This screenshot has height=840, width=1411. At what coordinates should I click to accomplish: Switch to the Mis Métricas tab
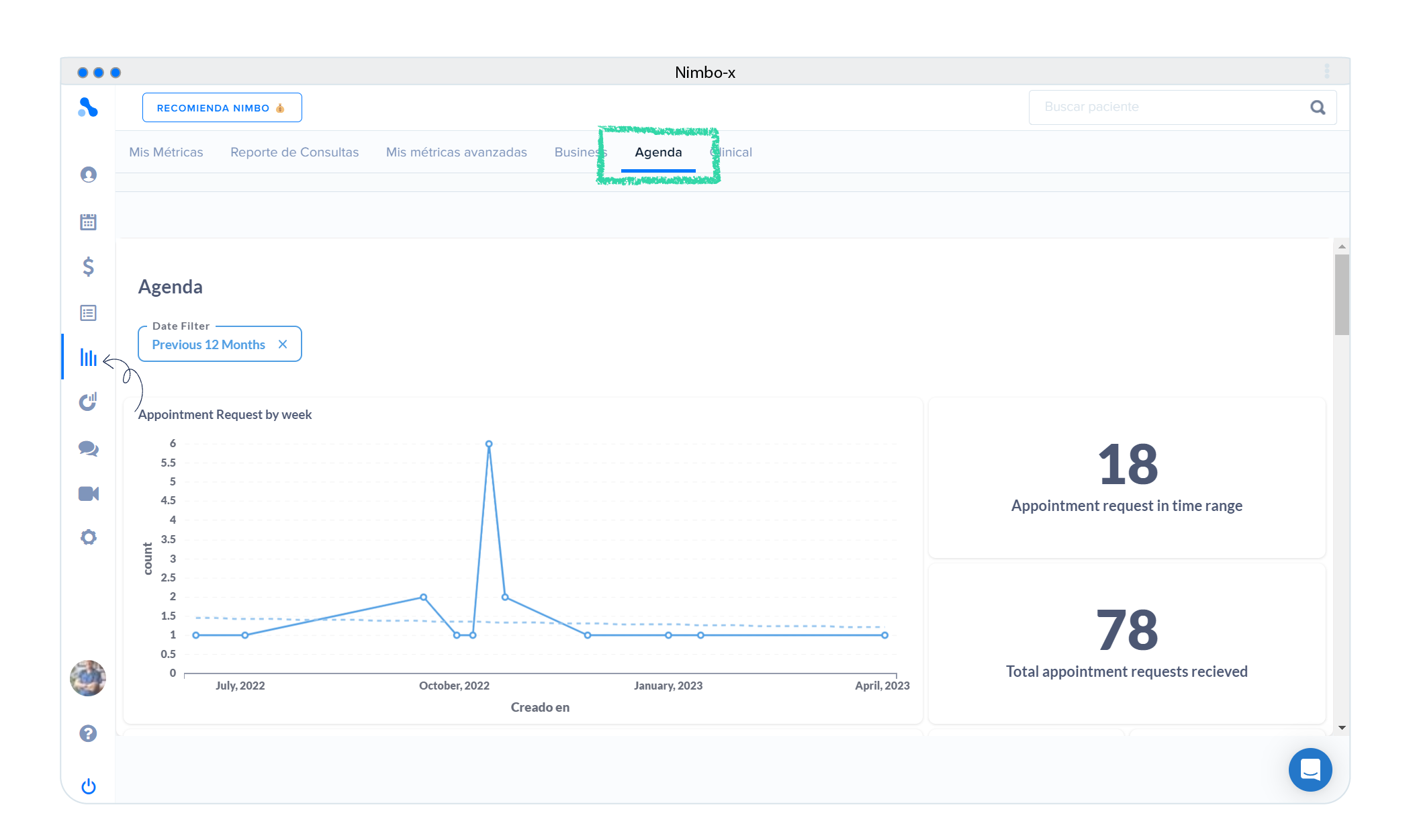(166, 152)
